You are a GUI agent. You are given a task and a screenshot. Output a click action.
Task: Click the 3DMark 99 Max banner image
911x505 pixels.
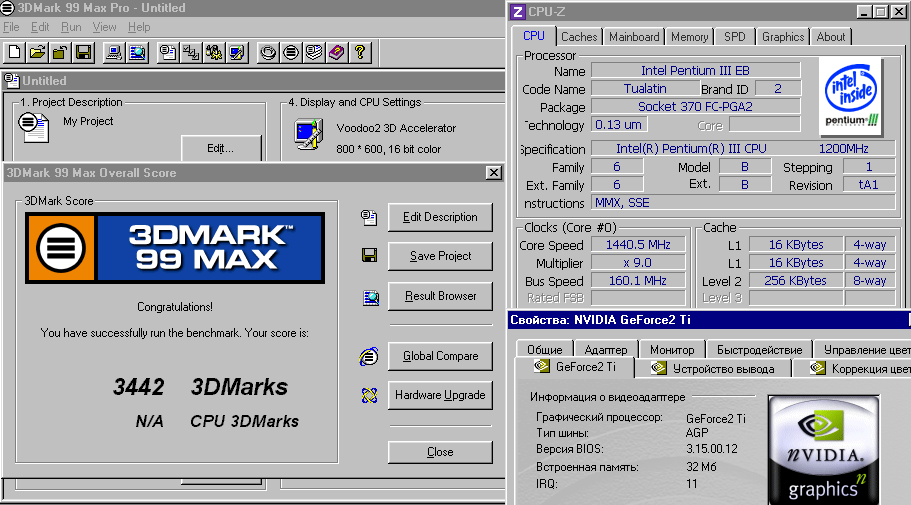[175, 248]
